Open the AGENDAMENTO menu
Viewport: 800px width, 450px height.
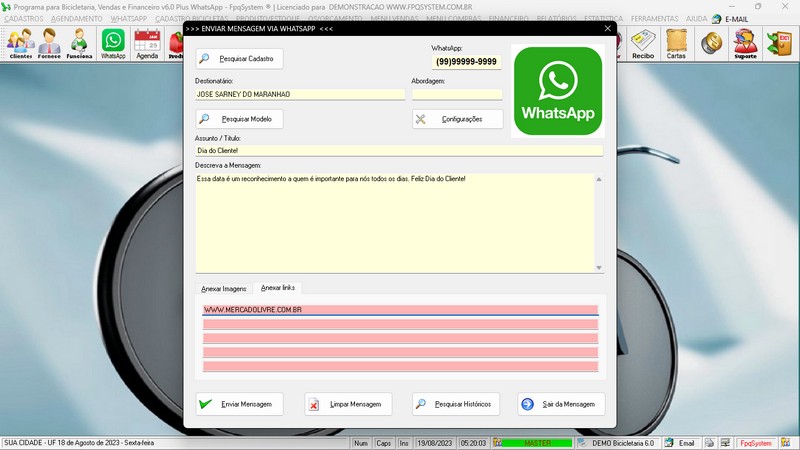pos(77,19)
